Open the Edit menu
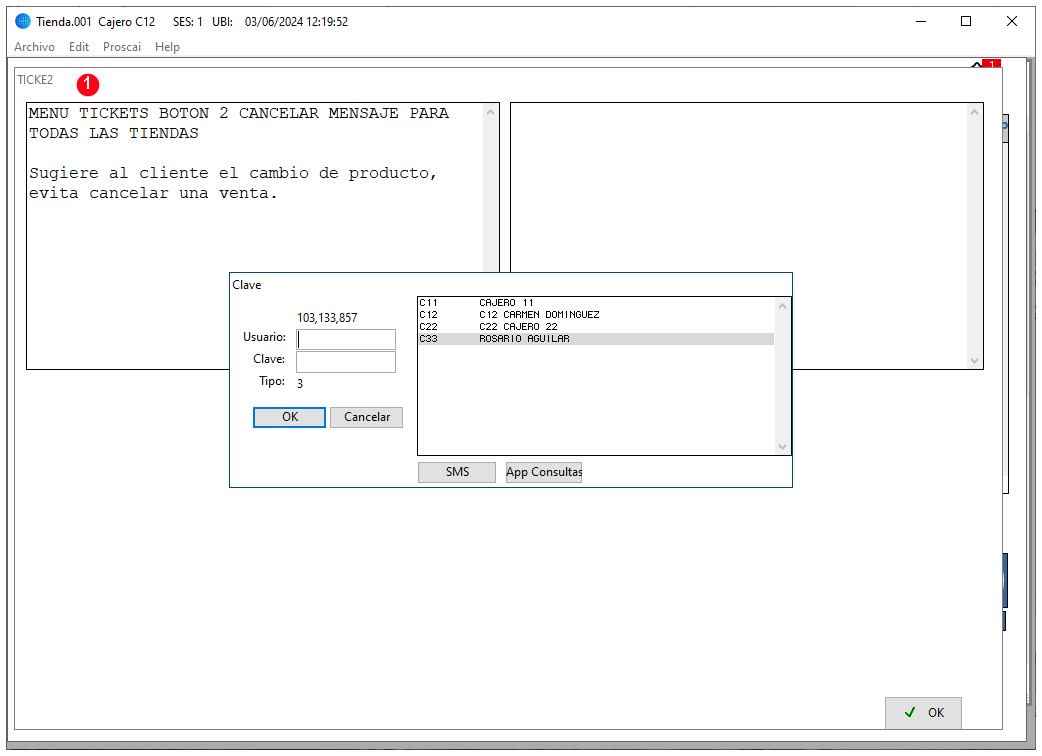Viewport: 1042px width, 756px height. pyautogui.click(x=78, y=47)
